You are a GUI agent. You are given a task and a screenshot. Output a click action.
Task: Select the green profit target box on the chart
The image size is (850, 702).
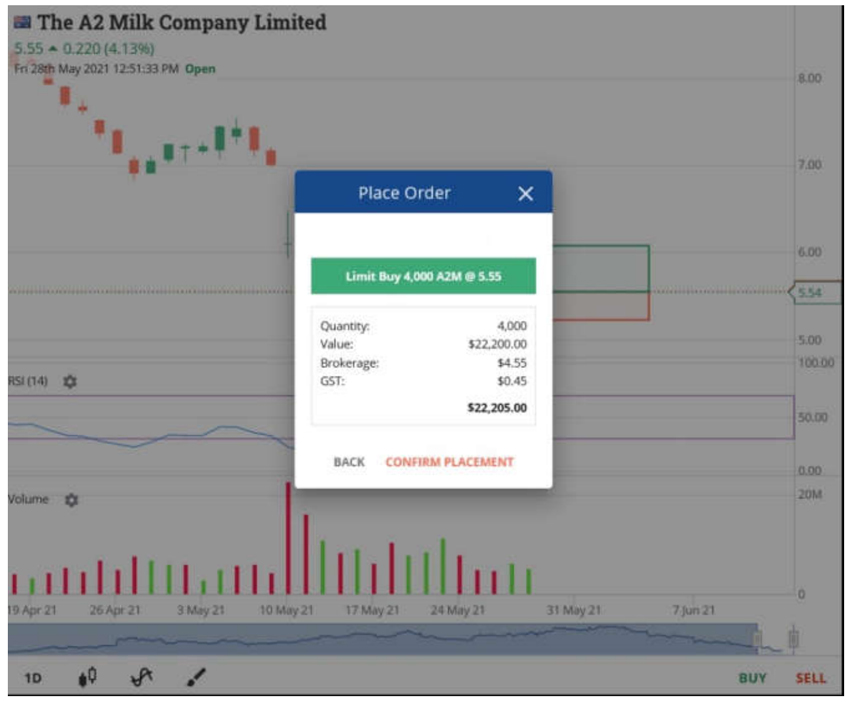pos(601,269)
